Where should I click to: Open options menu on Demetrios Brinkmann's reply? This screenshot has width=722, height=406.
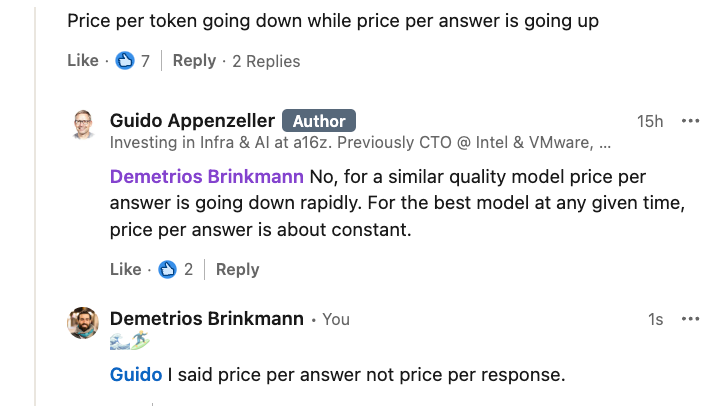[x=690, y=319]
